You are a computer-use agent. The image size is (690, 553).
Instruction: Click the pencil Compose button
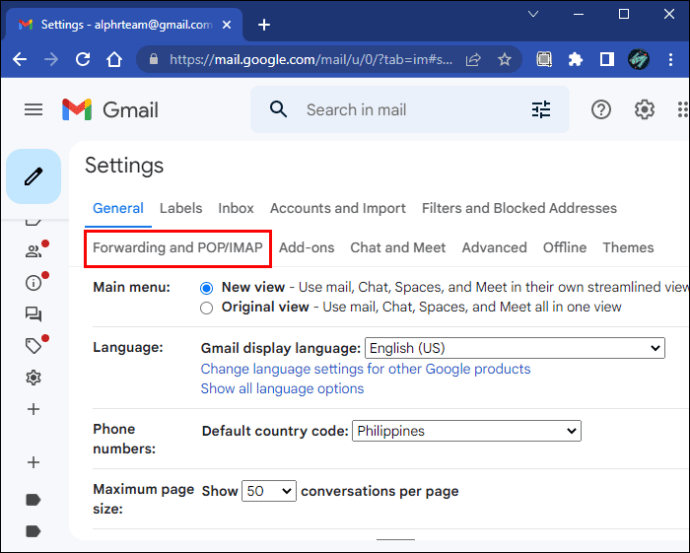(33, 176)
